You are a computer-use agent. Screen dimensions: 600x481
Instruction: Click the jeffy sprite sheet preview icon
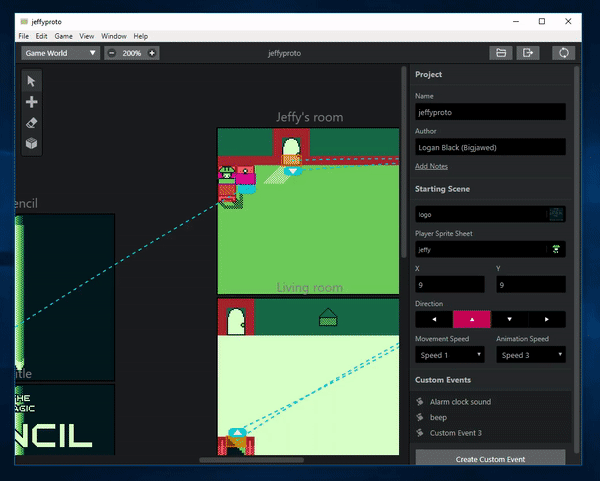556,249
